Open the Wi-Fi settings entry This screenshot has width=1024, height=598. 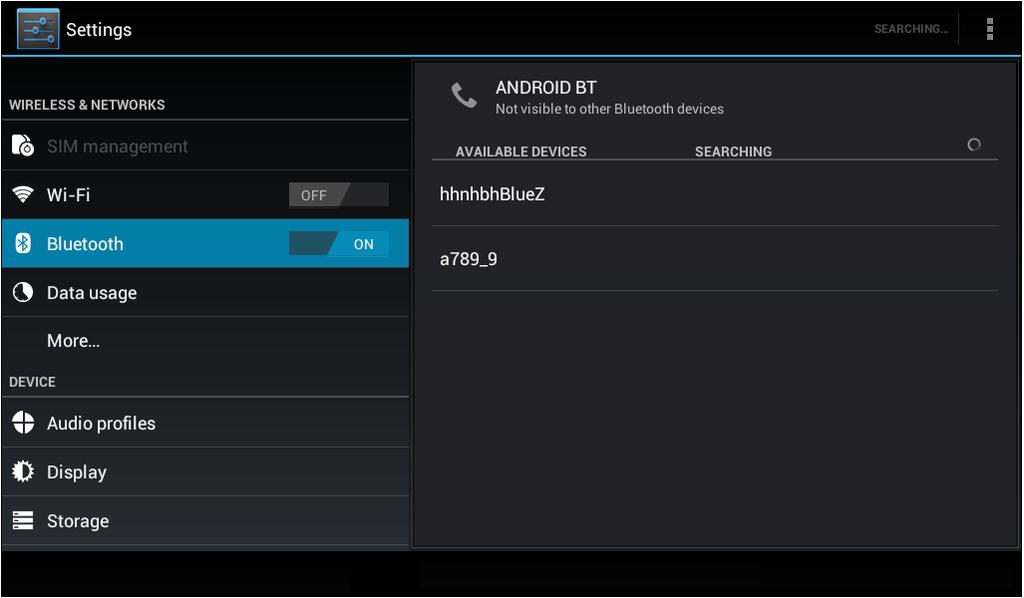[206, 195]
